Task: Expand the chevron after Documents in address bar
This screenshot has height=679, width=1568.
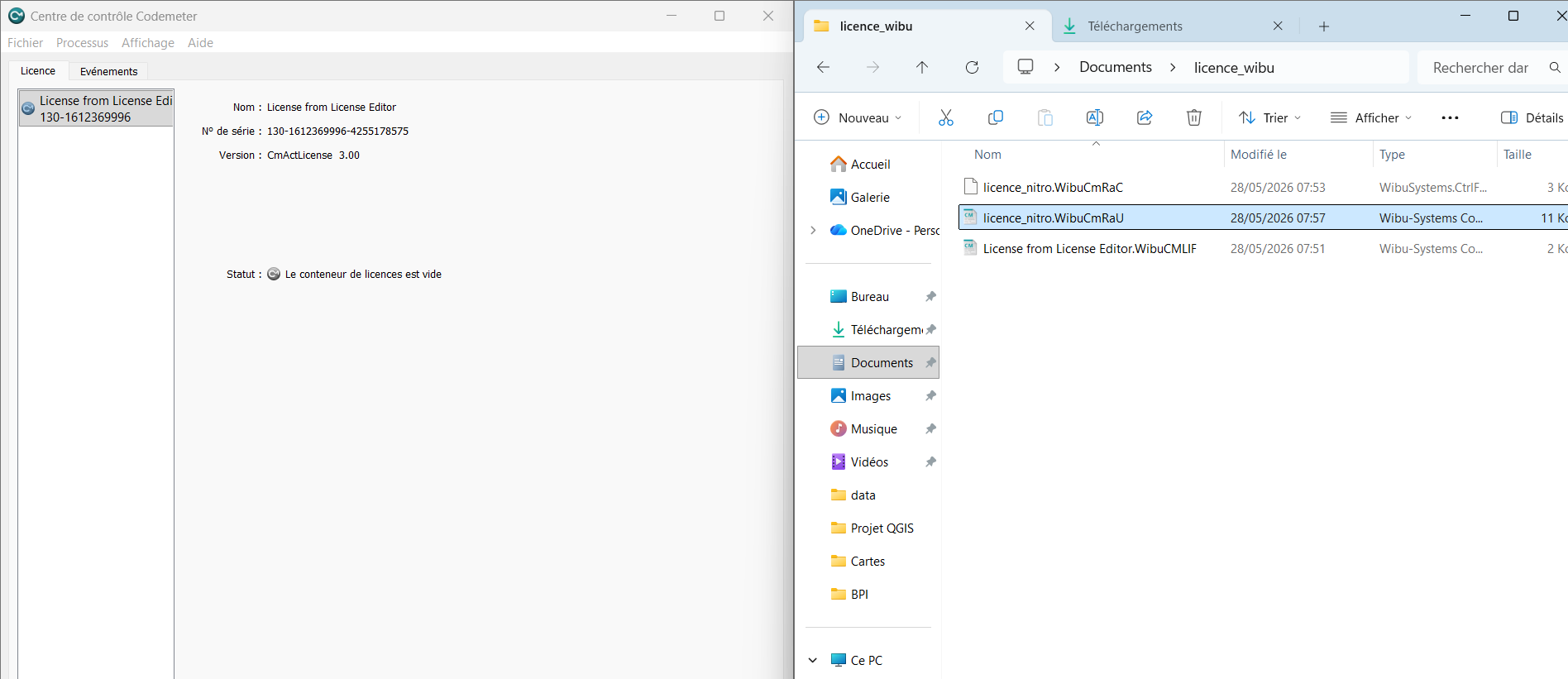Action: click(1173, 67)
